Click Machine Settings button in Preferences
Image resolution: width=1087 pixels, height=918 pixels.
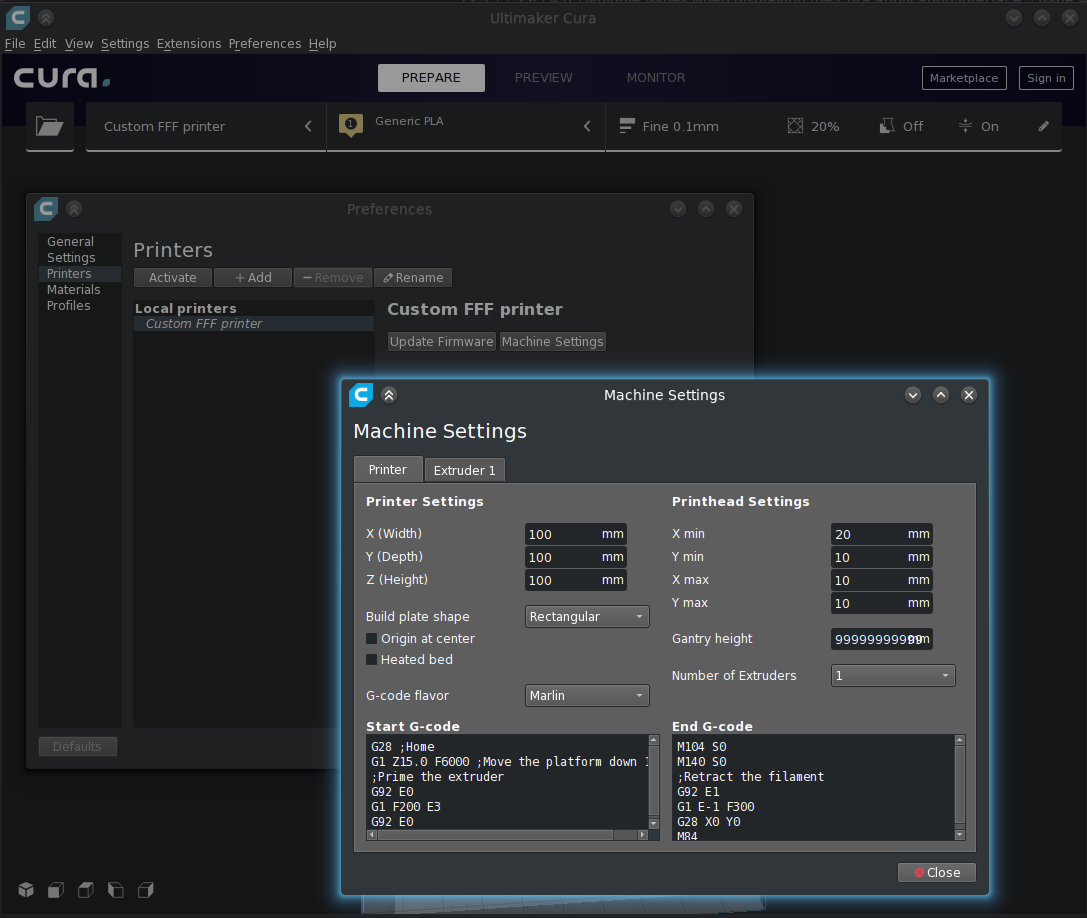click(x=553, y=341)
